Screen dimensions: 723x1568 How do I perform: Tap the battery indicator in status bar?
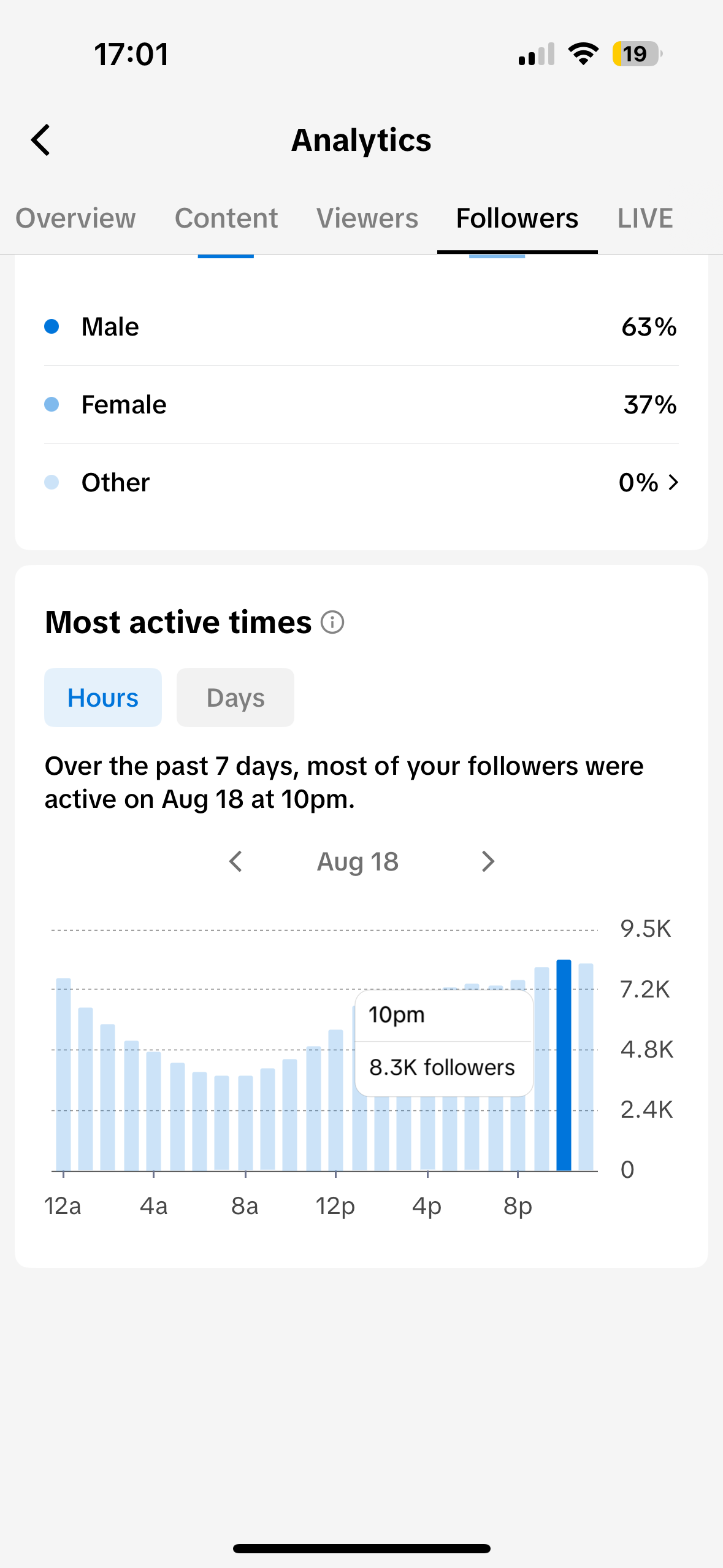(x=637, y=54)
